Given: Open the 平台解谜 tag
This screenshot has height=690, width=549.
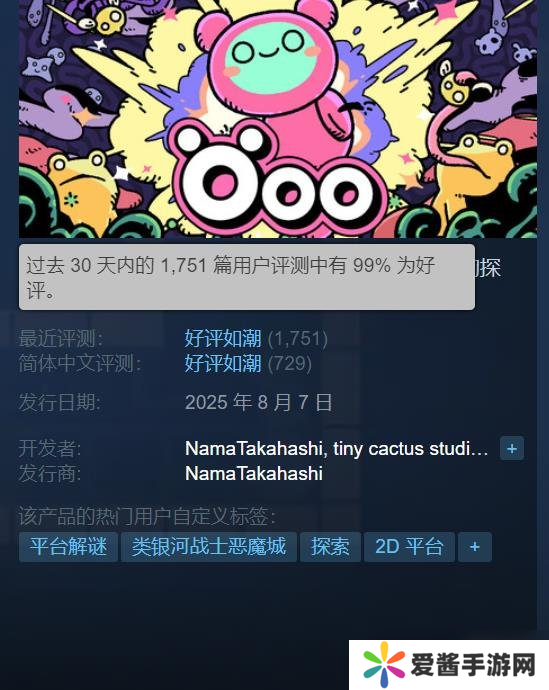Looking at the screenshot, I should [68, 547].
